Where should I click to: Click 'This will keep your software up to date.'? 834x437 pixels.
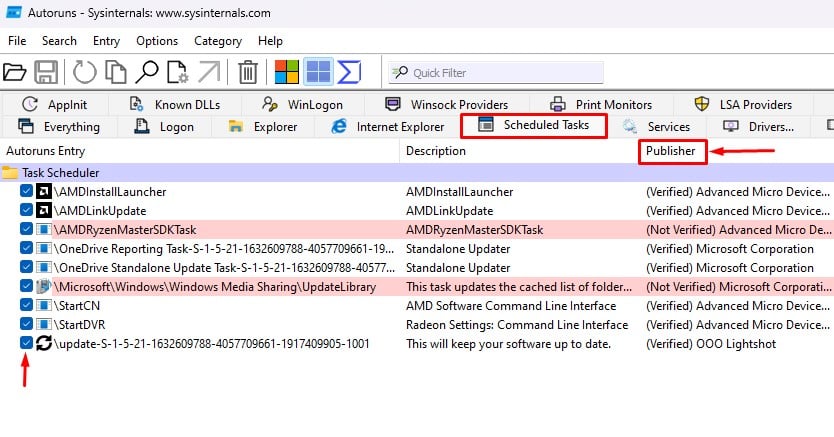(x=508, y=344)
